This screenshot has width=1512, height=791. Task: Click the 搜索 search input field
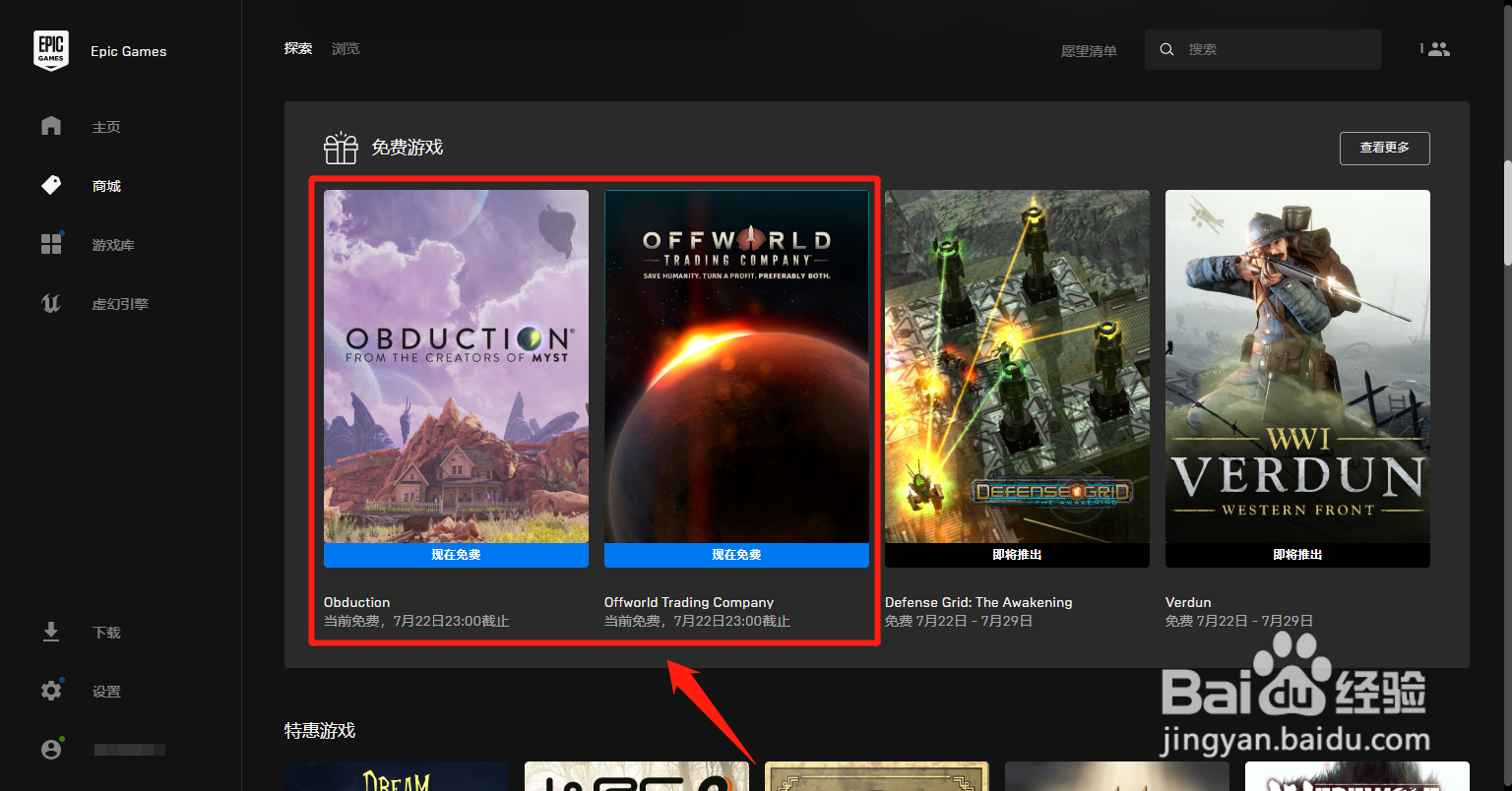1263,49
